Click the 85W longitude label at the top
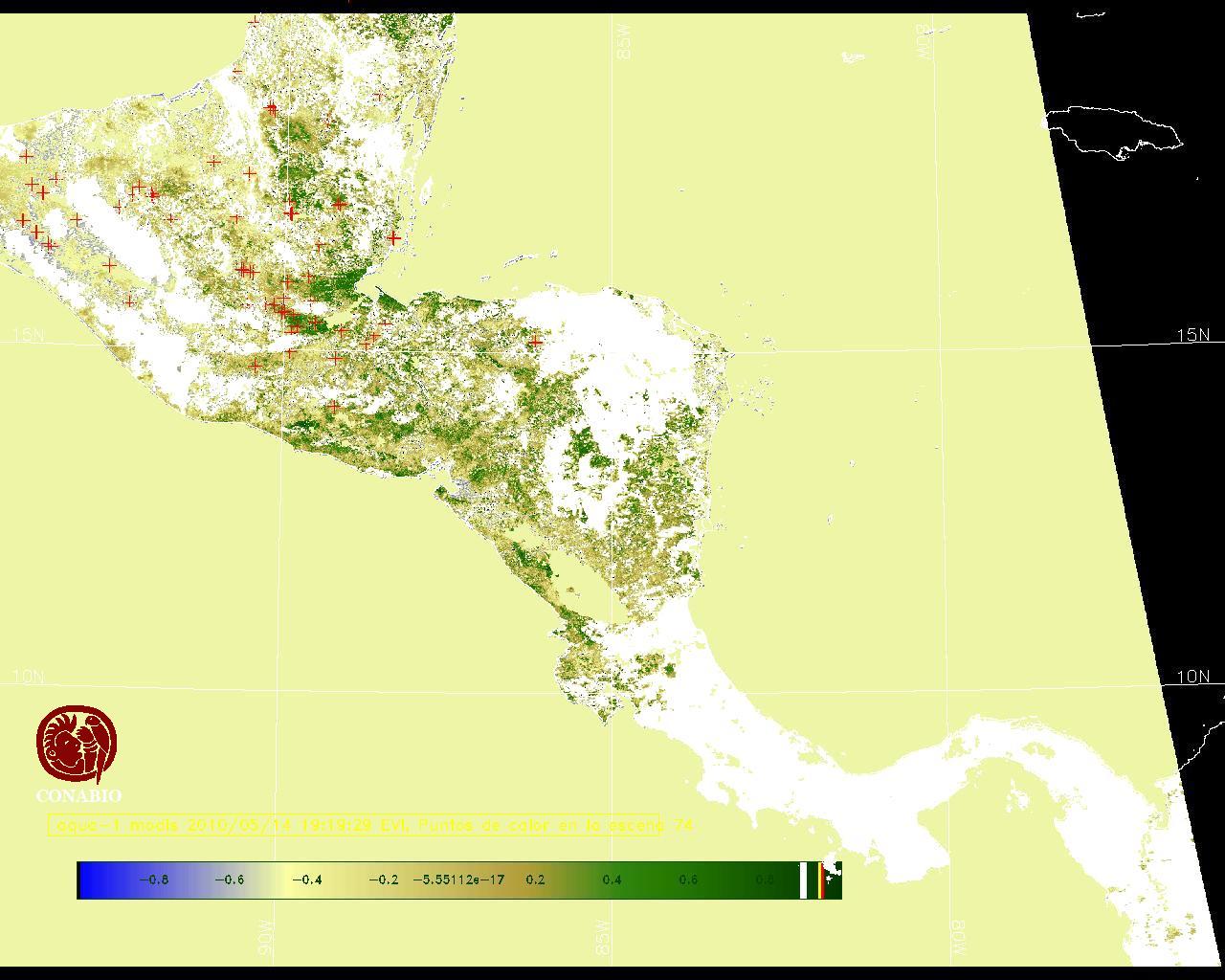The image size is (1225, 980). pos(624,42)
